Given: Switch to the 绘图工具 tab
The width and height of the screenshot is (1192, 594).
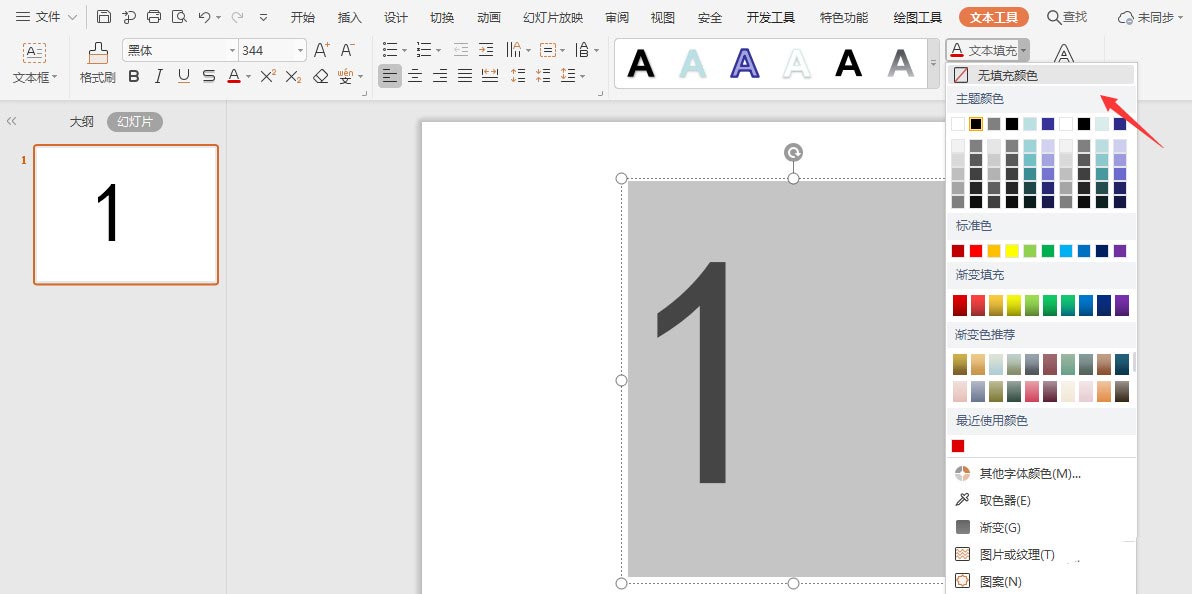Looking at the screenshot, I should pos(917,17).
